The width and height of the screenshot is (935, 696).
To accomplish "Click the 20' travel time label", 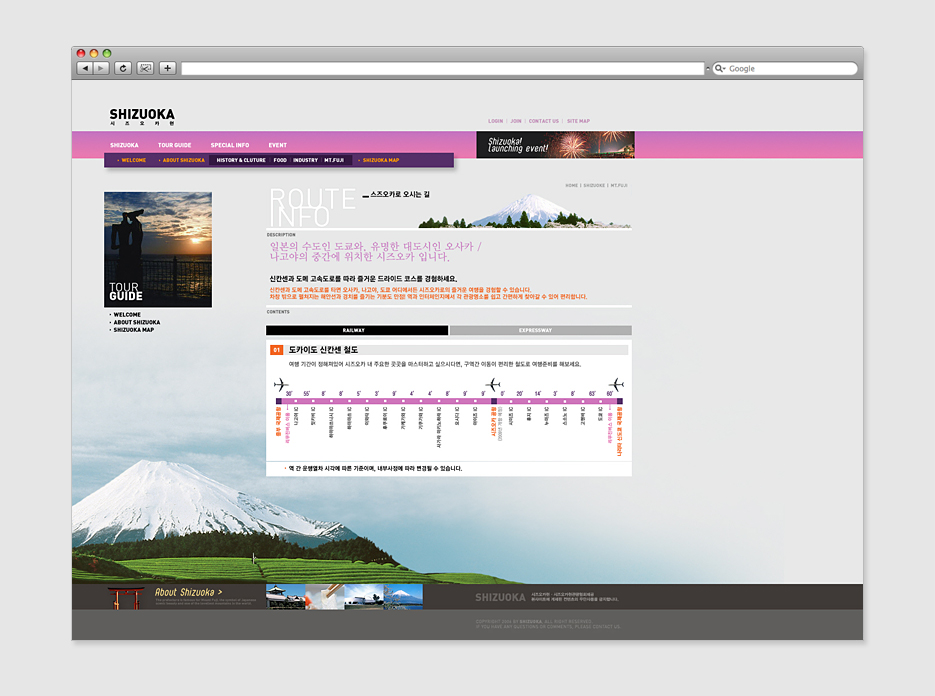I will [520, 394].
